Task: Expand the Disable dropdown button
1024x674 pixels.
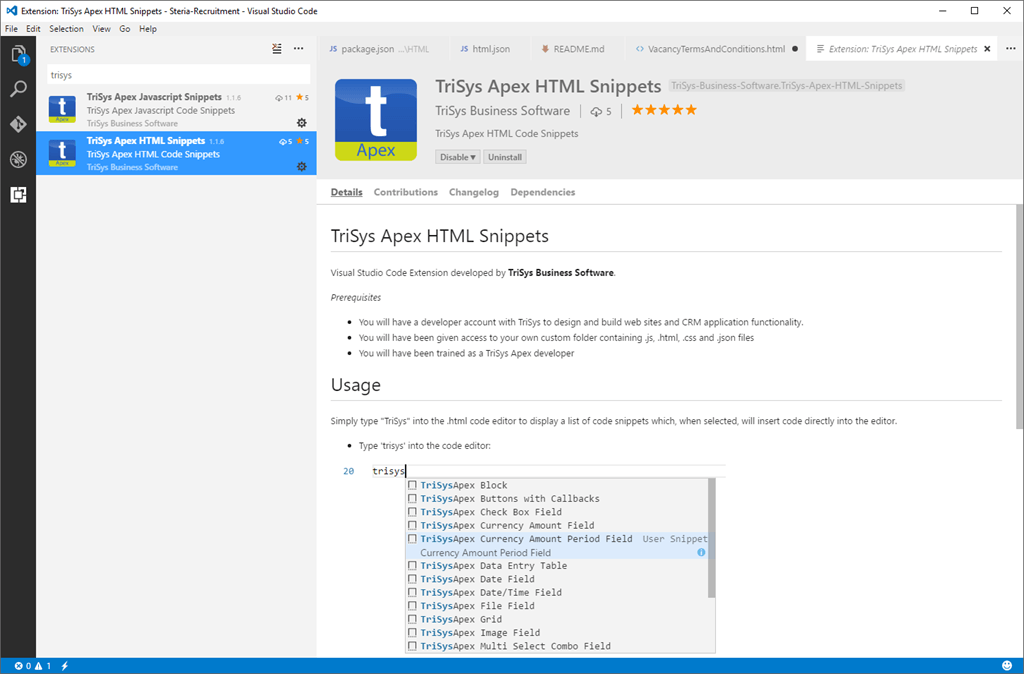Action: coord(458,157)
